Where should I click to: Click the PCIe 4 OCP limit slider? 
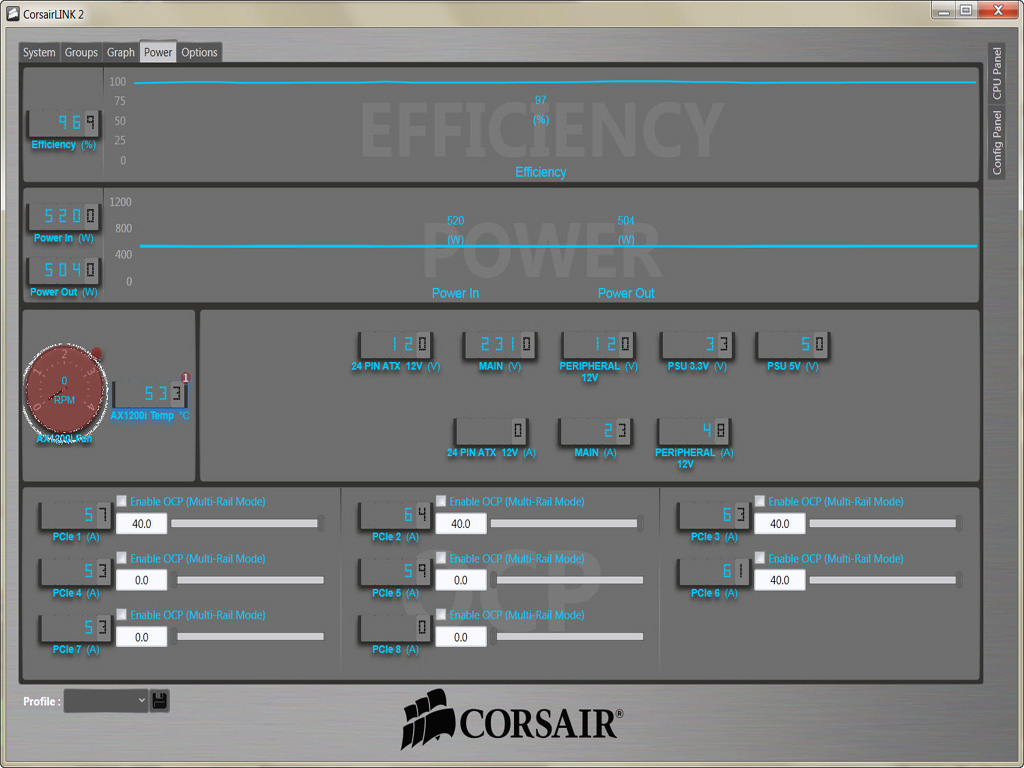coord(248,580)
